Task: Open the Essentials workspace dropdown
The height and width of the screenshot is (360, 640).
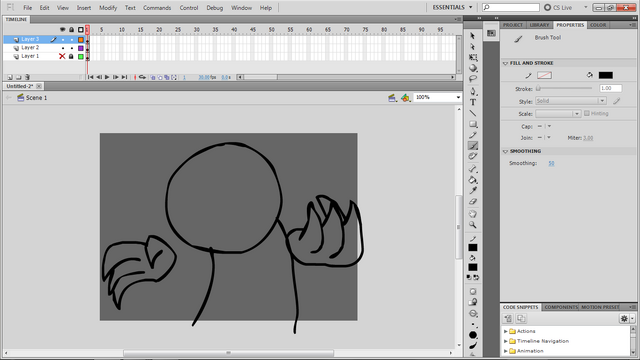Action: tap(452, 7)
